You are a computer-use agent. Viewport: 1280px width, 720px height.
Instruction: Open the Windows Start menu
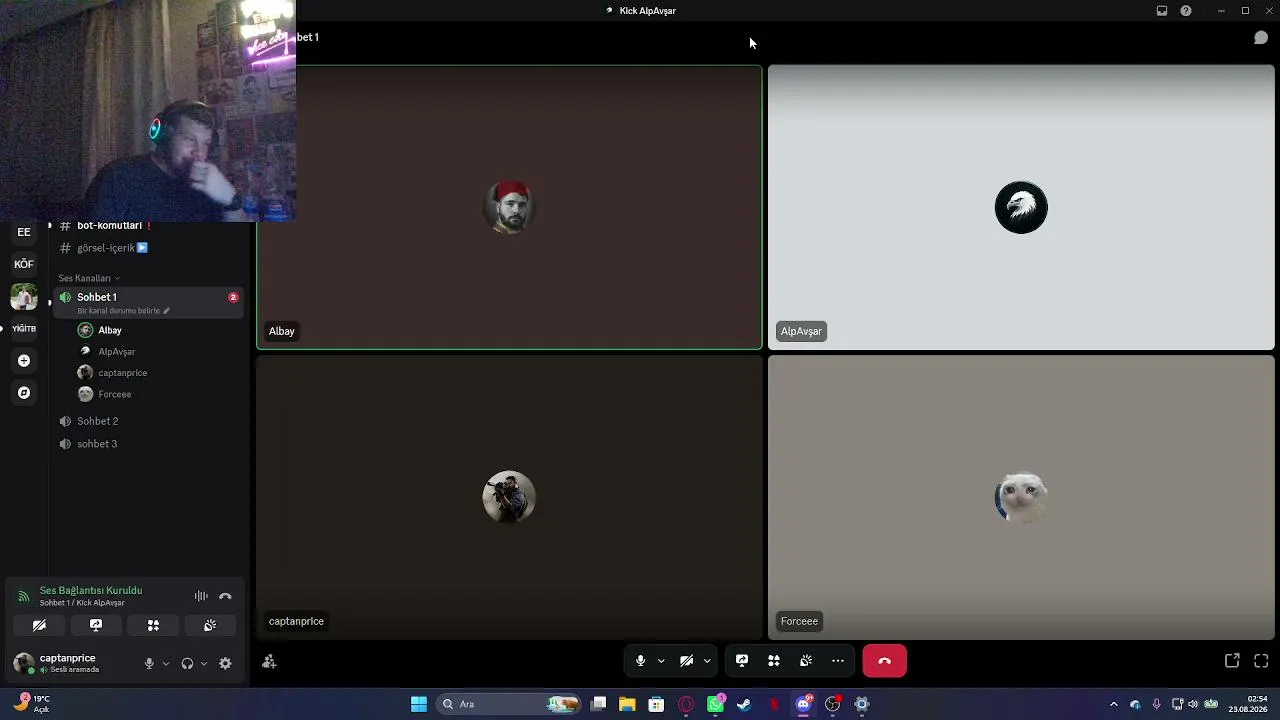click(x=419, y=704)
